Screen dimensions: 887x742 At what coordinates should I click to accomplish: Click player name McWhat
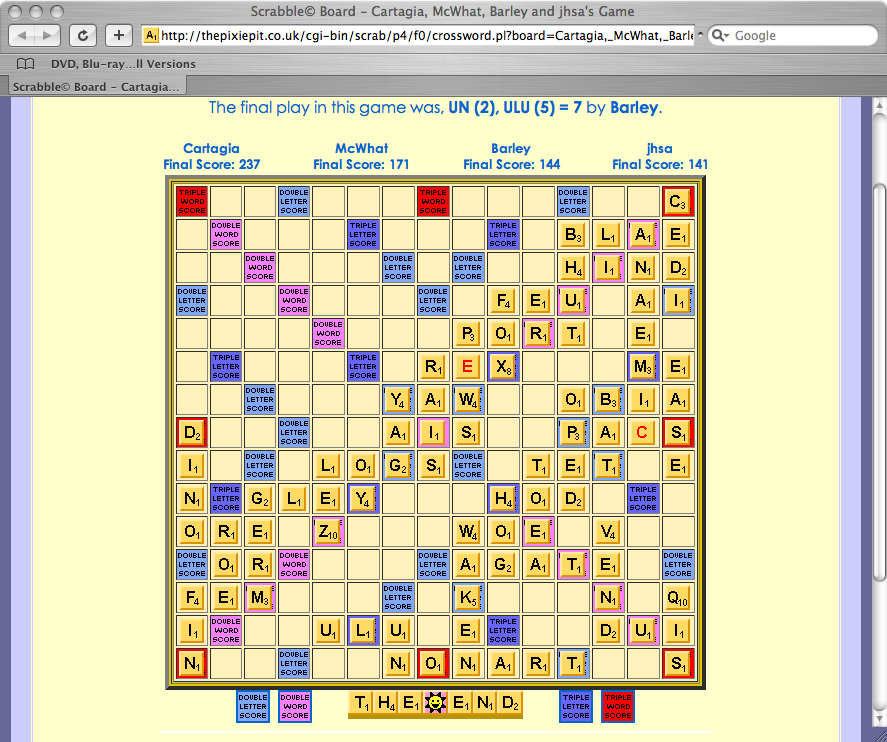(x=361, y=149)
